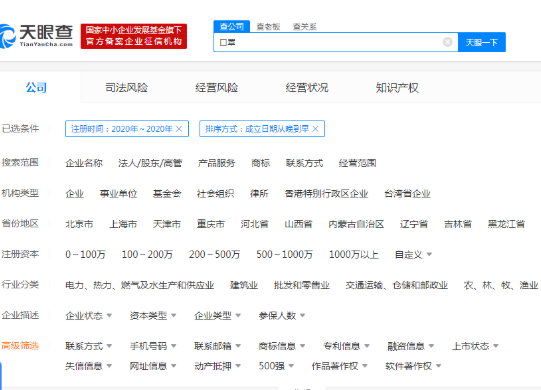Click the 天眼一下 search button

click(x=482, y=42)
